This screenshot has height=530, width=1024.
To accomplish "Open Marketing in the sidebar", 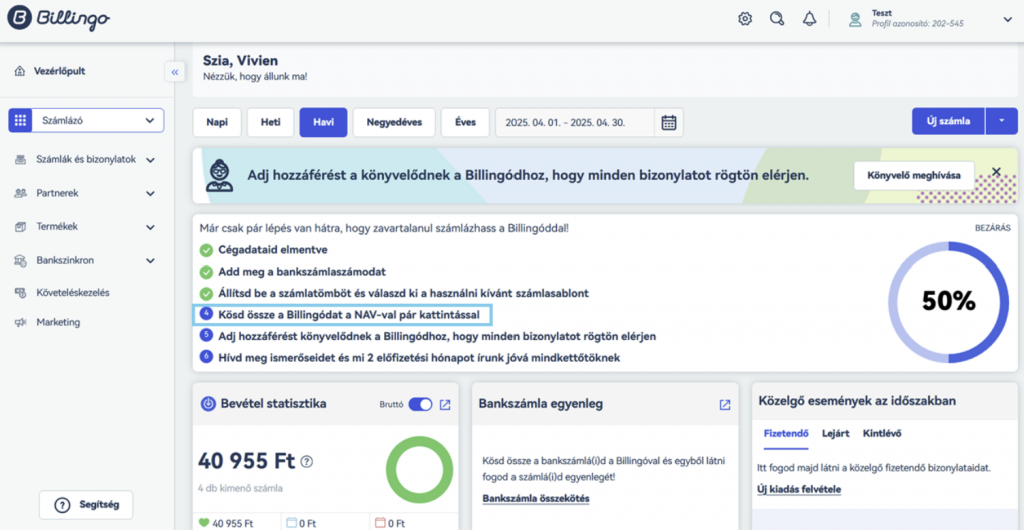I will pyautogui.click(x=58, y=322).
